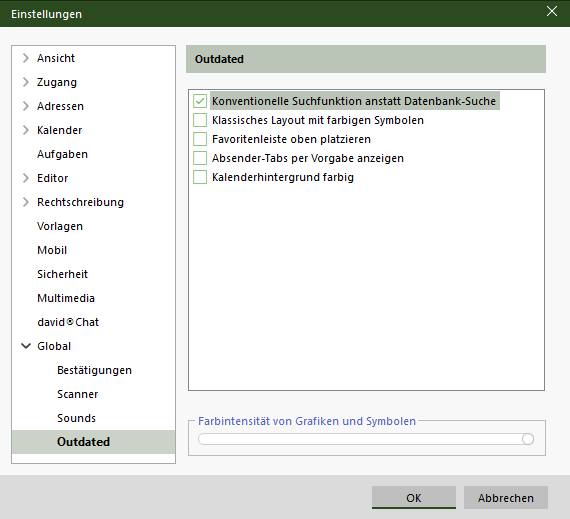Expand the Zugang tree node

25,82
